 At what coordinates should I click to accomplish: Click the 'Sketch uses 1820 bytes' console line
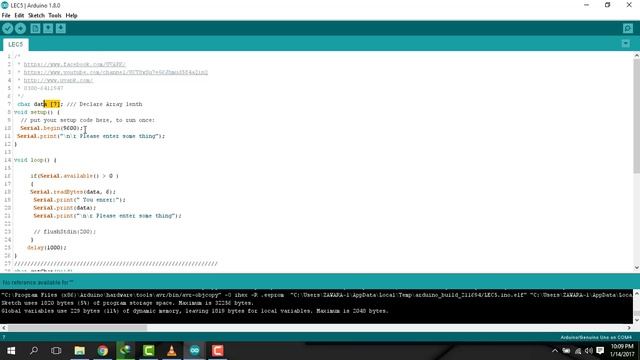point(127,303)
